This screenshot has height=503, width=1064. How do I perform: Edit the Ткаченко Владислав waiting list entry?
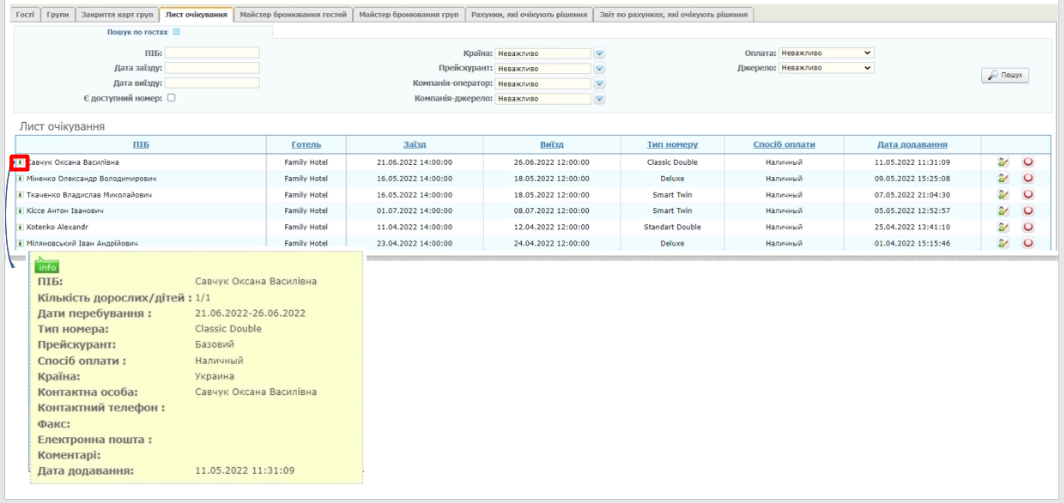pos(1003,195)
